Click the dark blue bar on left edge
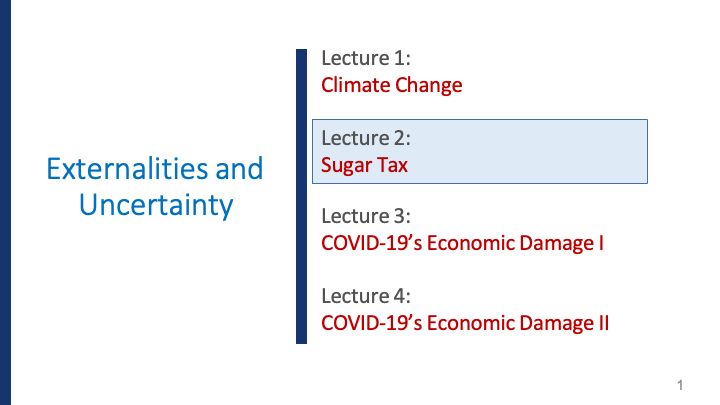 click(5, 200)
